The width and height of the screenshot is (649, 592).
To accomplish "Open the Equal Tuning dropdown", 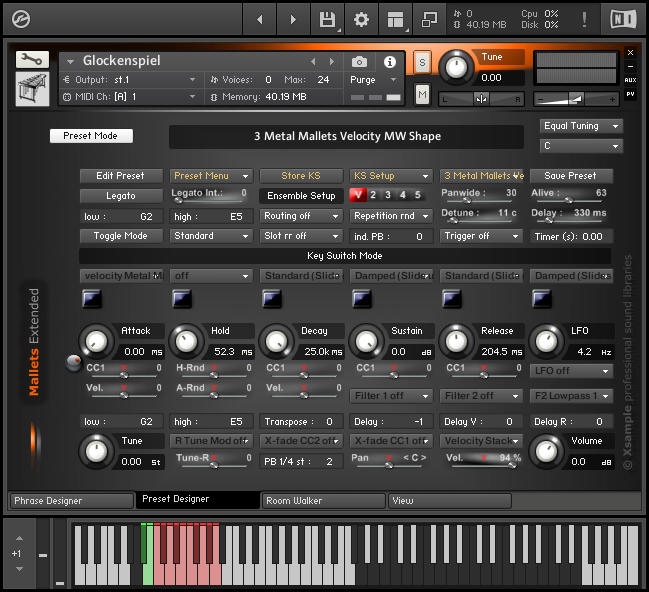I will coord(581,126).
